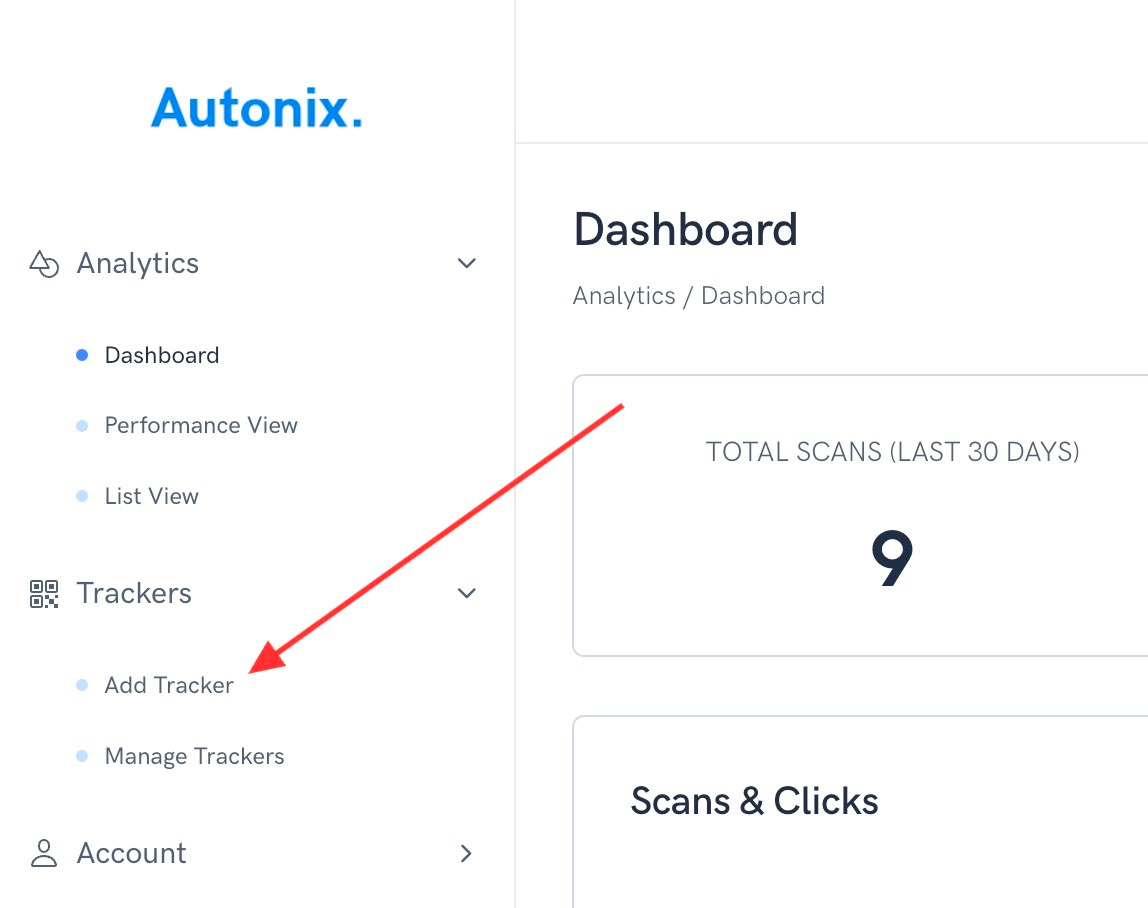Select the blue Dashboard bullet dot

[x=82, y=355]
